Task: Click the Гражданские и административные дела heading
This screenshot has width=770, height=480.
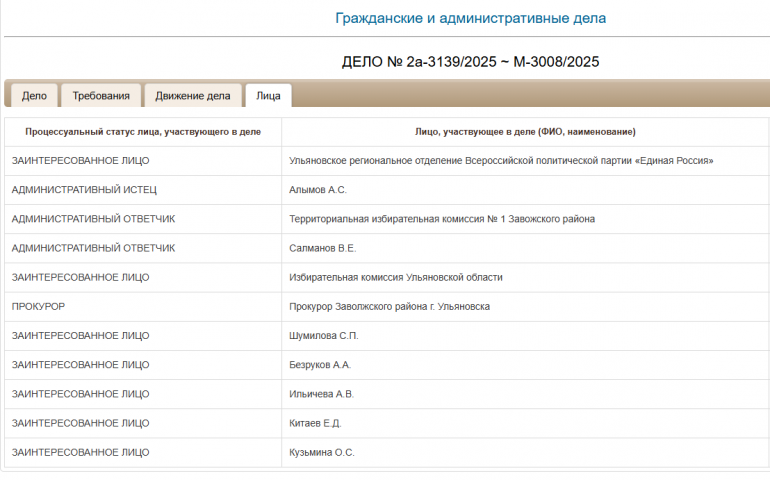Action: click(x=470, y=18)
